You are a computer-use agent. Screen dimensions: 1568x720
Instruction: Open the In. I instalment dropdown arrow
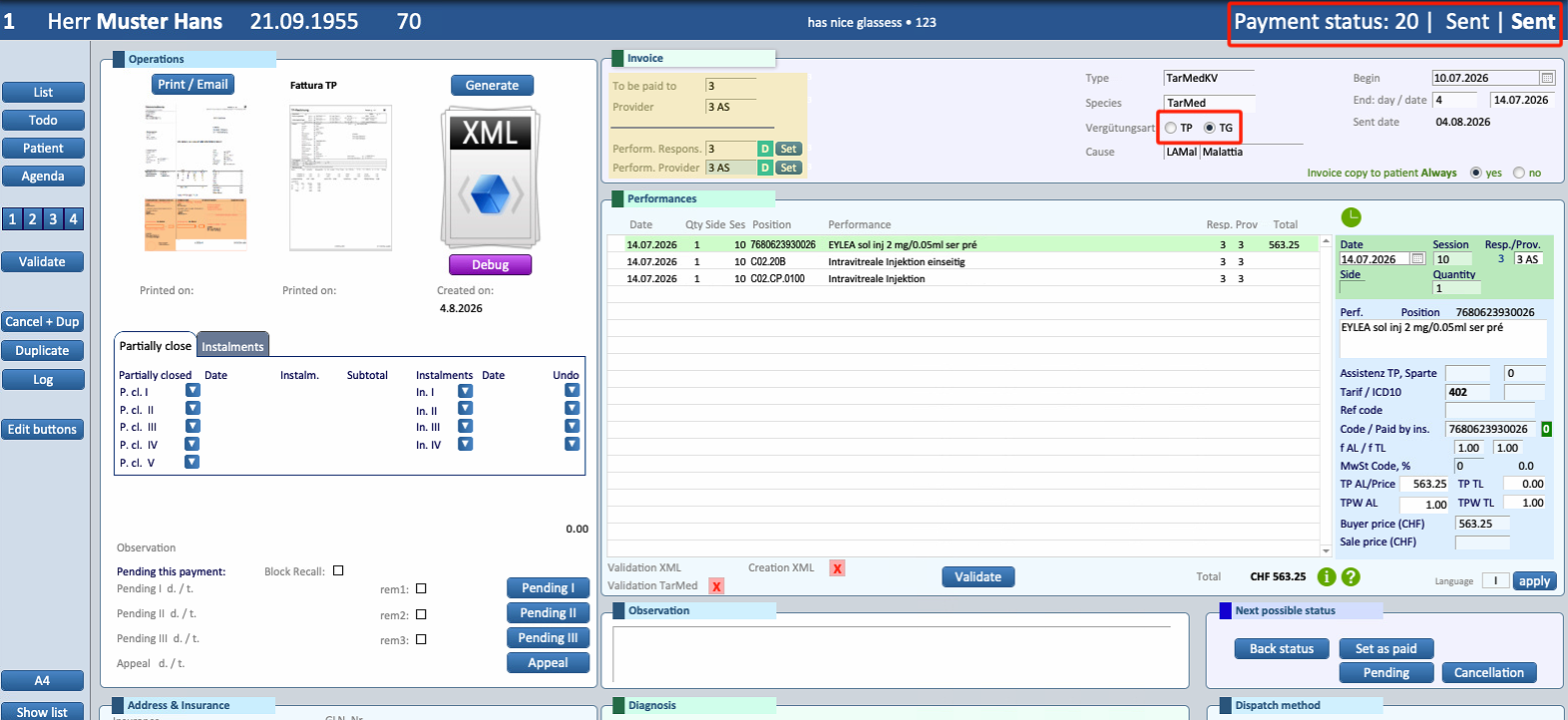click(465, 392)
